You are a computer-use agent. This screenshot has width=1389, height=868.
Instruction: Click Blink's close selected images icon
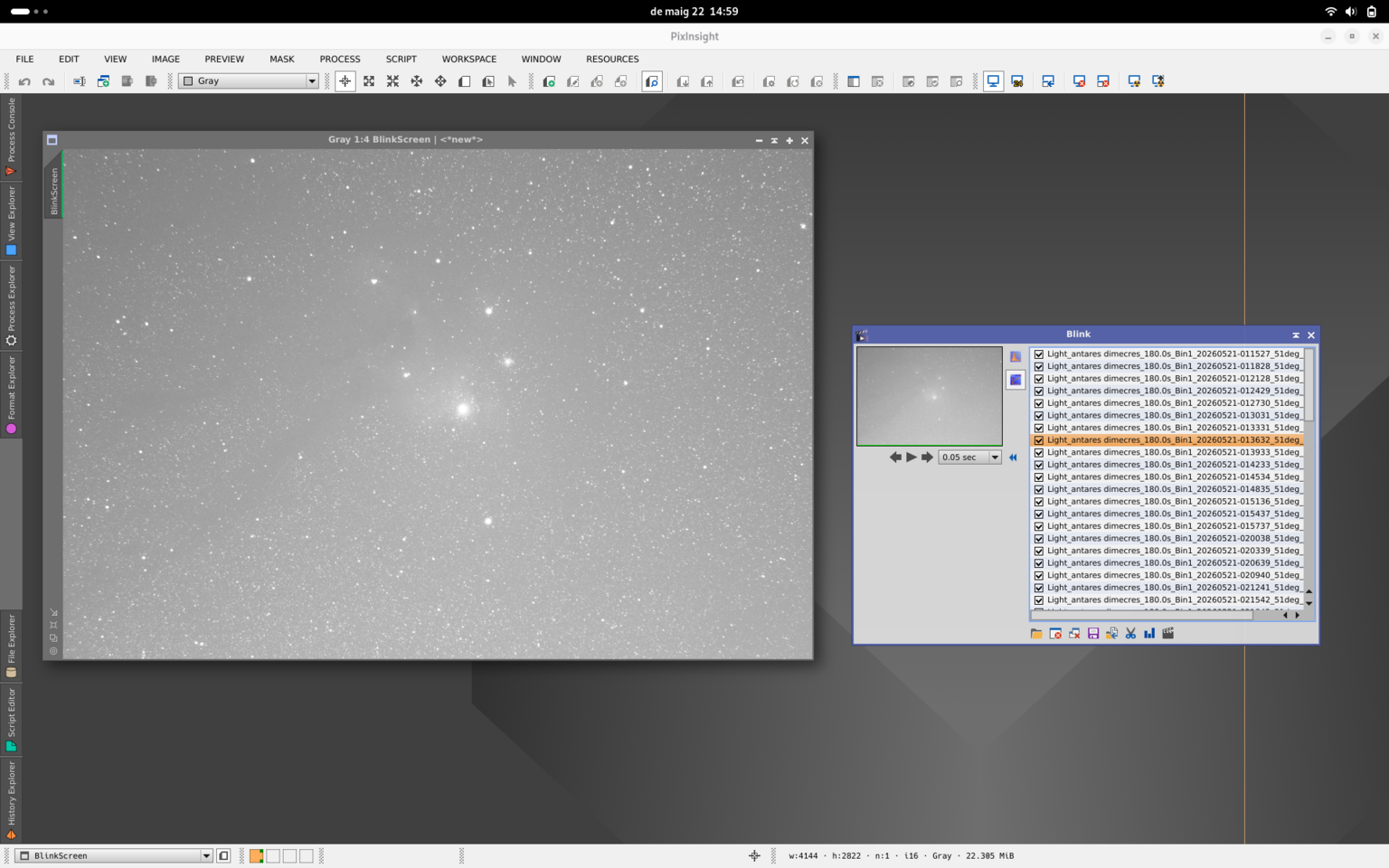coord(1055,634)
